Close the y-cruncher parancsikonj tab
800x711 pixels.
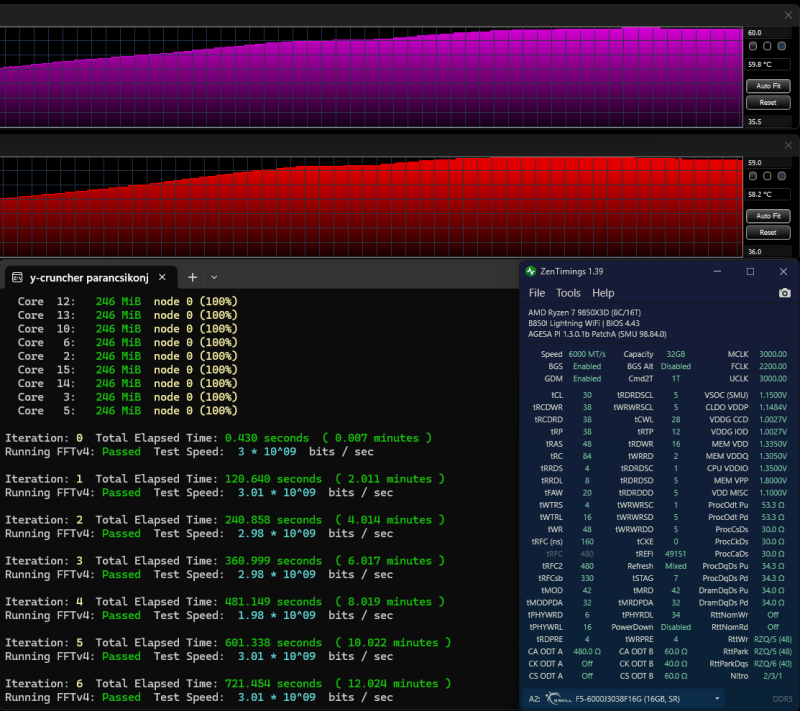[x=162, y=277]
